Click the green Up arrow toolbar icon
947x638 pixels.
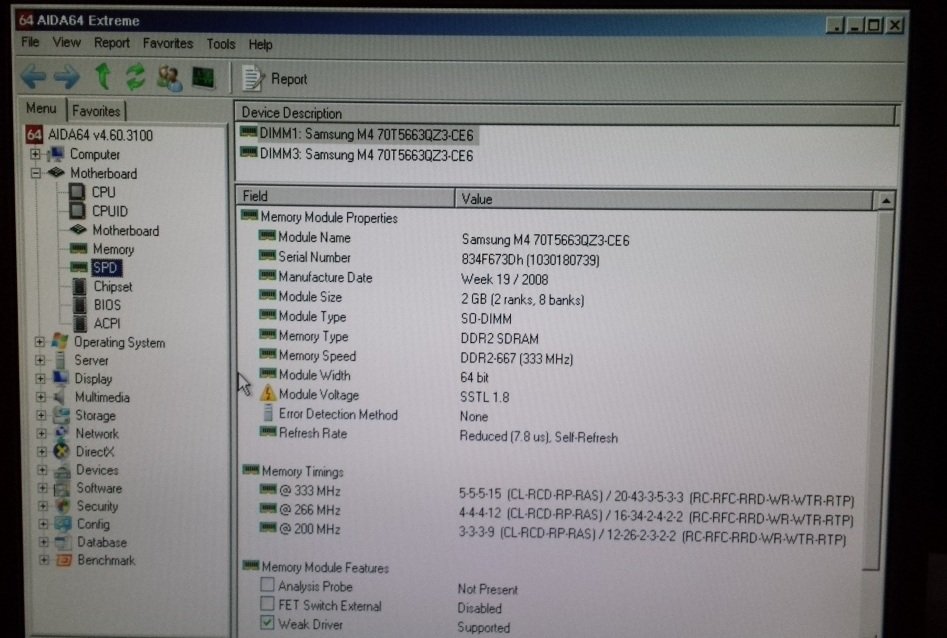[103, 77]
